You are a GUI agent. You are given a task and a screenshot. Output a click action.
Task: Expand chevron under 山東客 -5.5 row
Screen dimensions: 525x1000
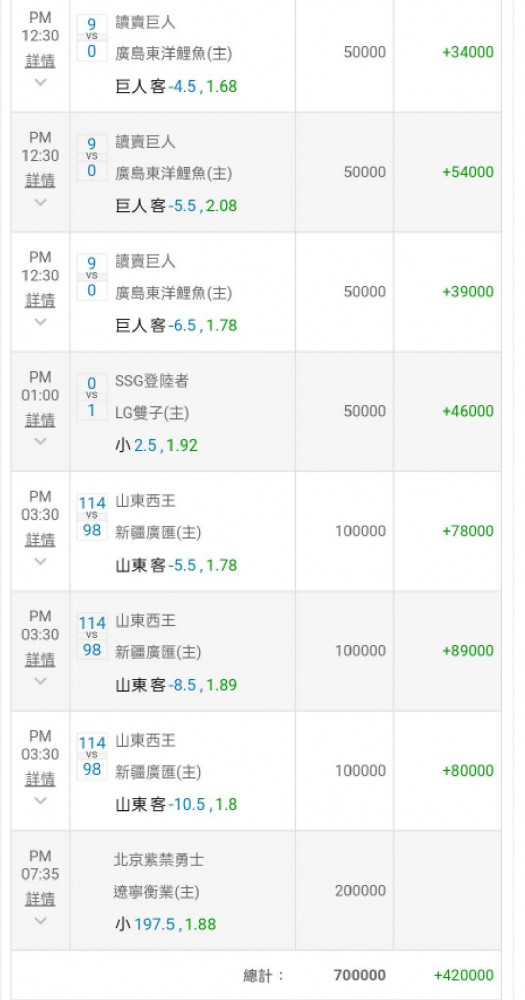coord(40,561)
